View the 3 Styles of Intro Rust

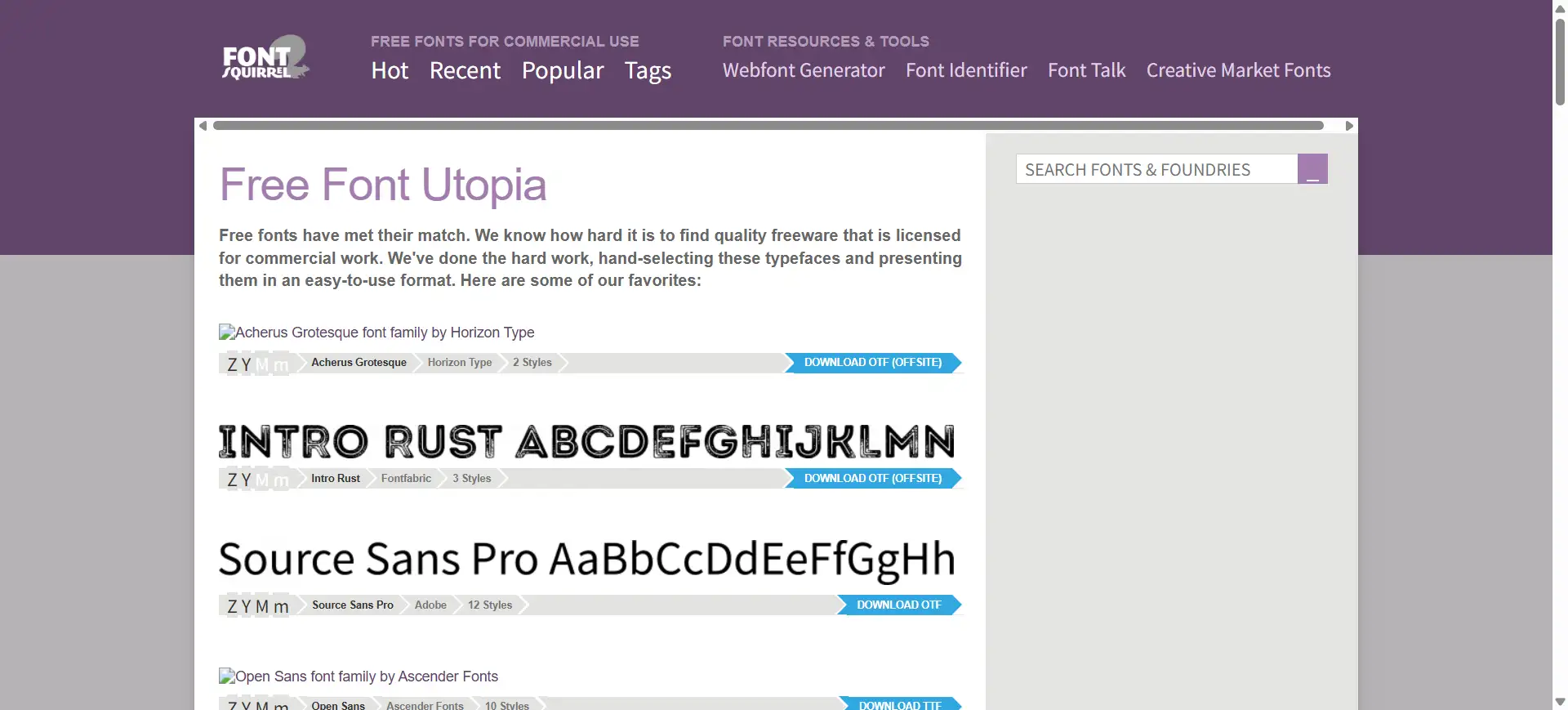point(472,478)
